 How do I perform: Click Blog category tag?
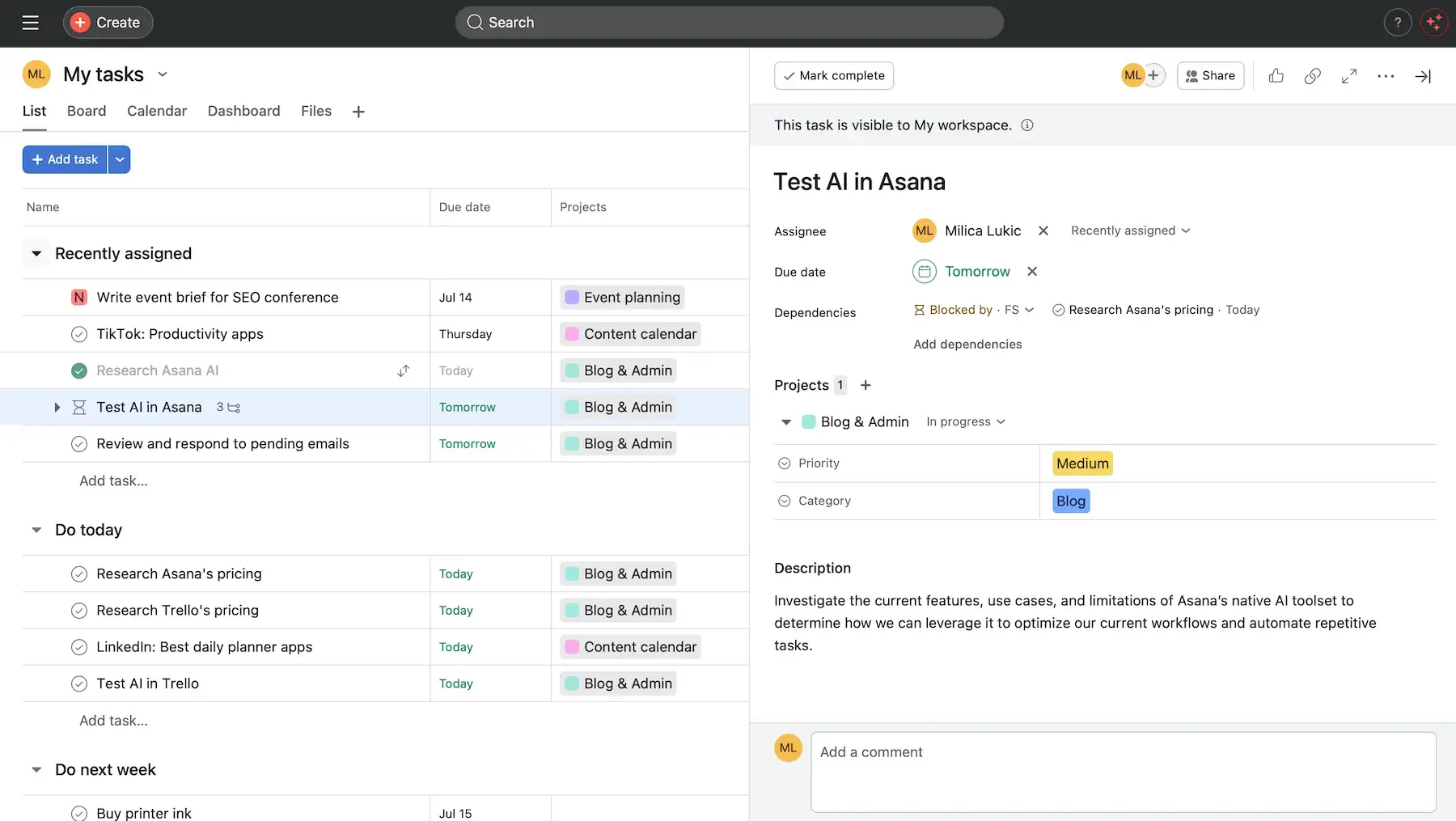pyautogui.click(x=1071, y=501)
